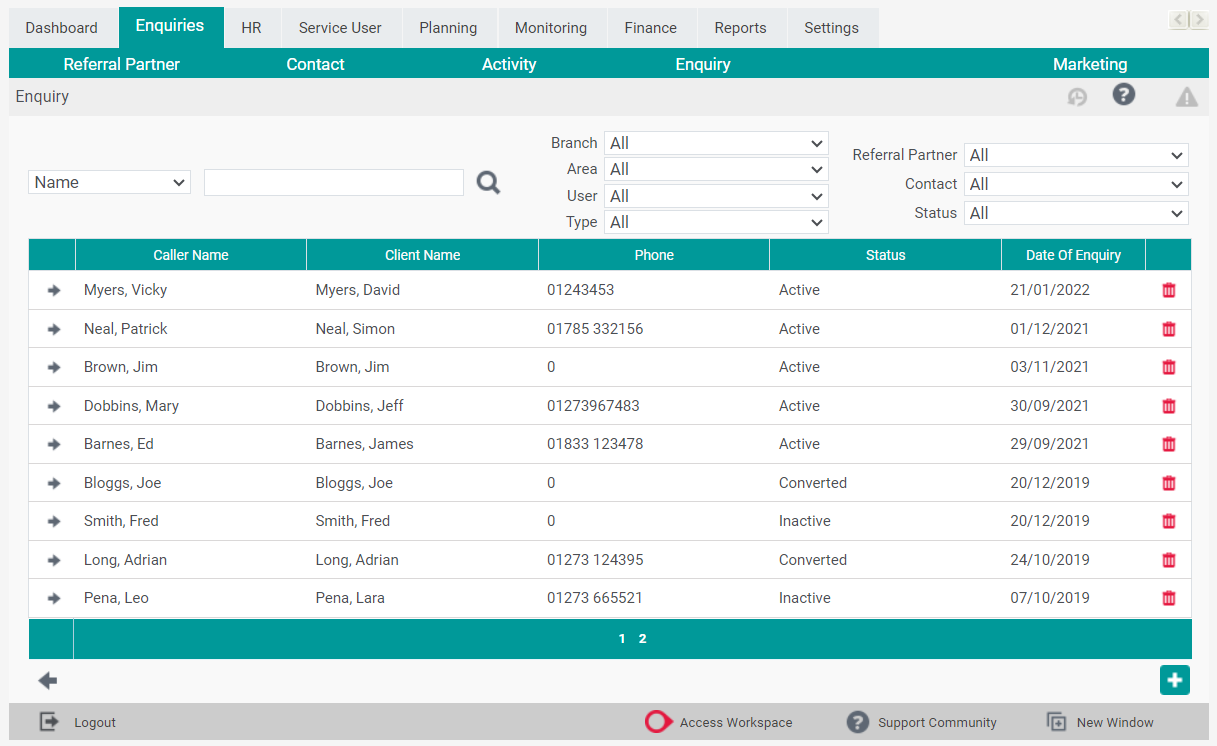Click inside the search text box
This screenshot has width=1217, height=746.
333,182
